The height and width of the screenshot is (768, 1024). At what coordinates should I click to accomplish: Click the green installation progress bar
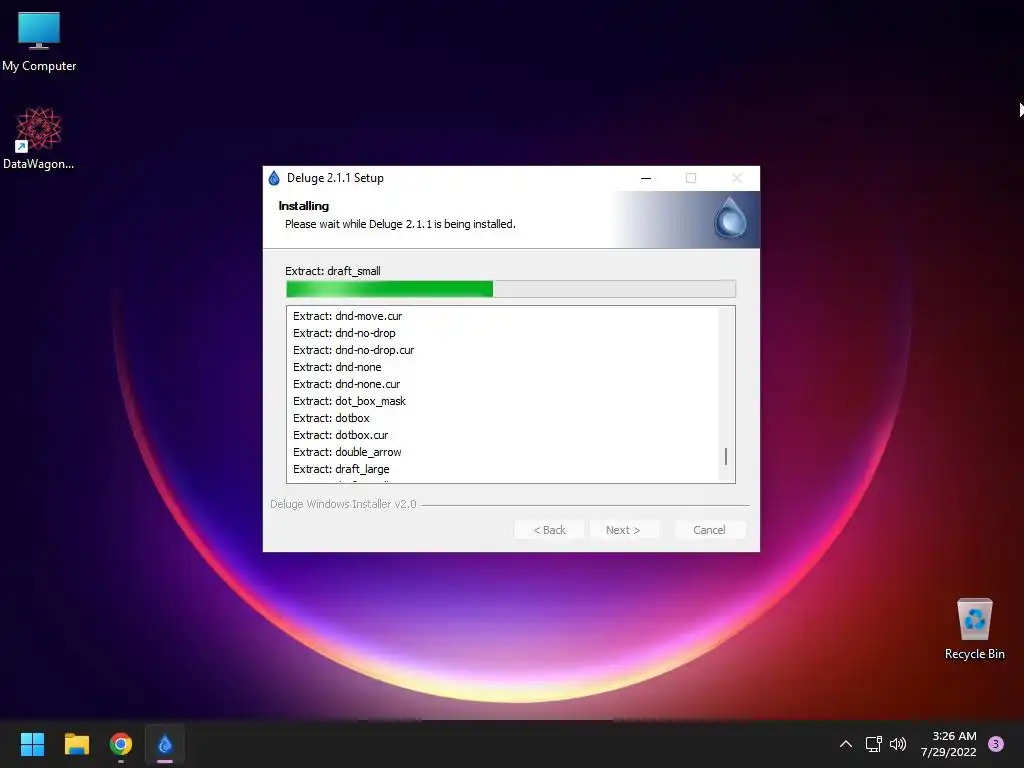click(511, 289)
